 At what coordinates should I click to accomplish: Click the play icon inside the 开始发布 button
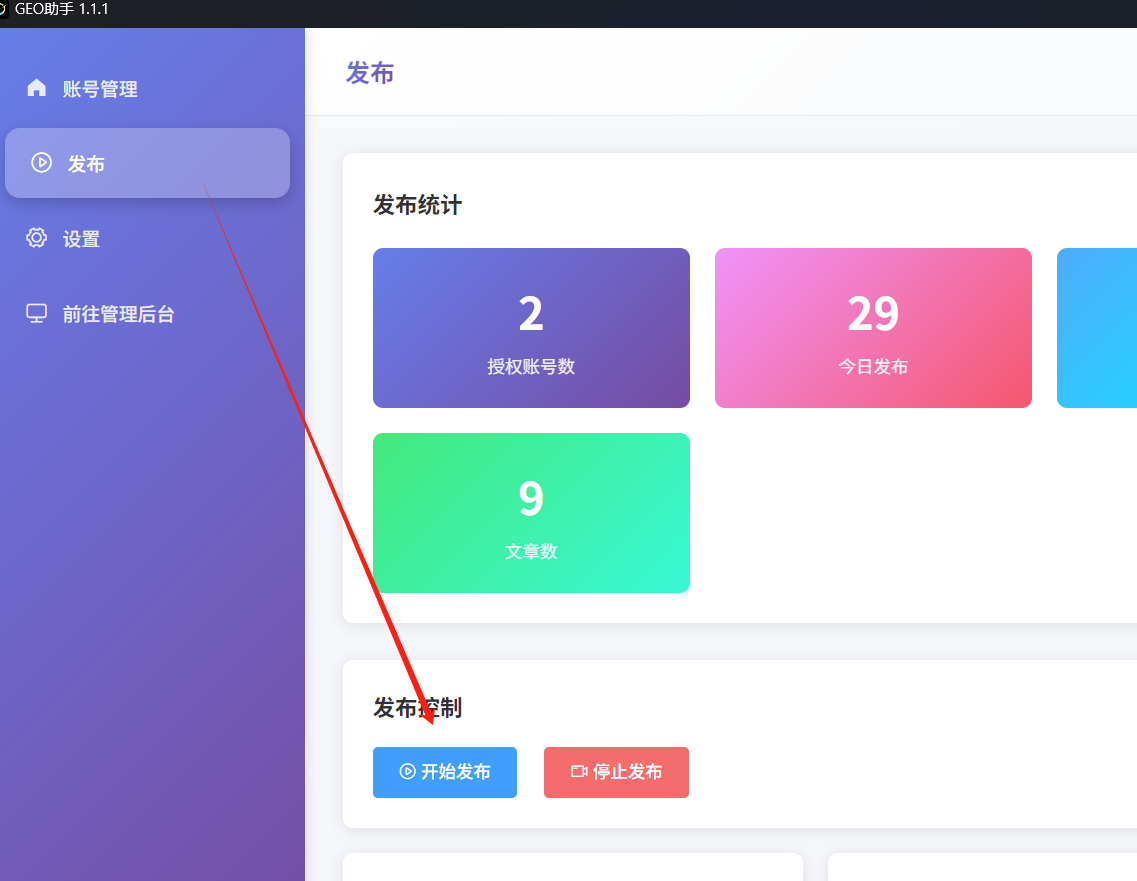pos(407,771)
